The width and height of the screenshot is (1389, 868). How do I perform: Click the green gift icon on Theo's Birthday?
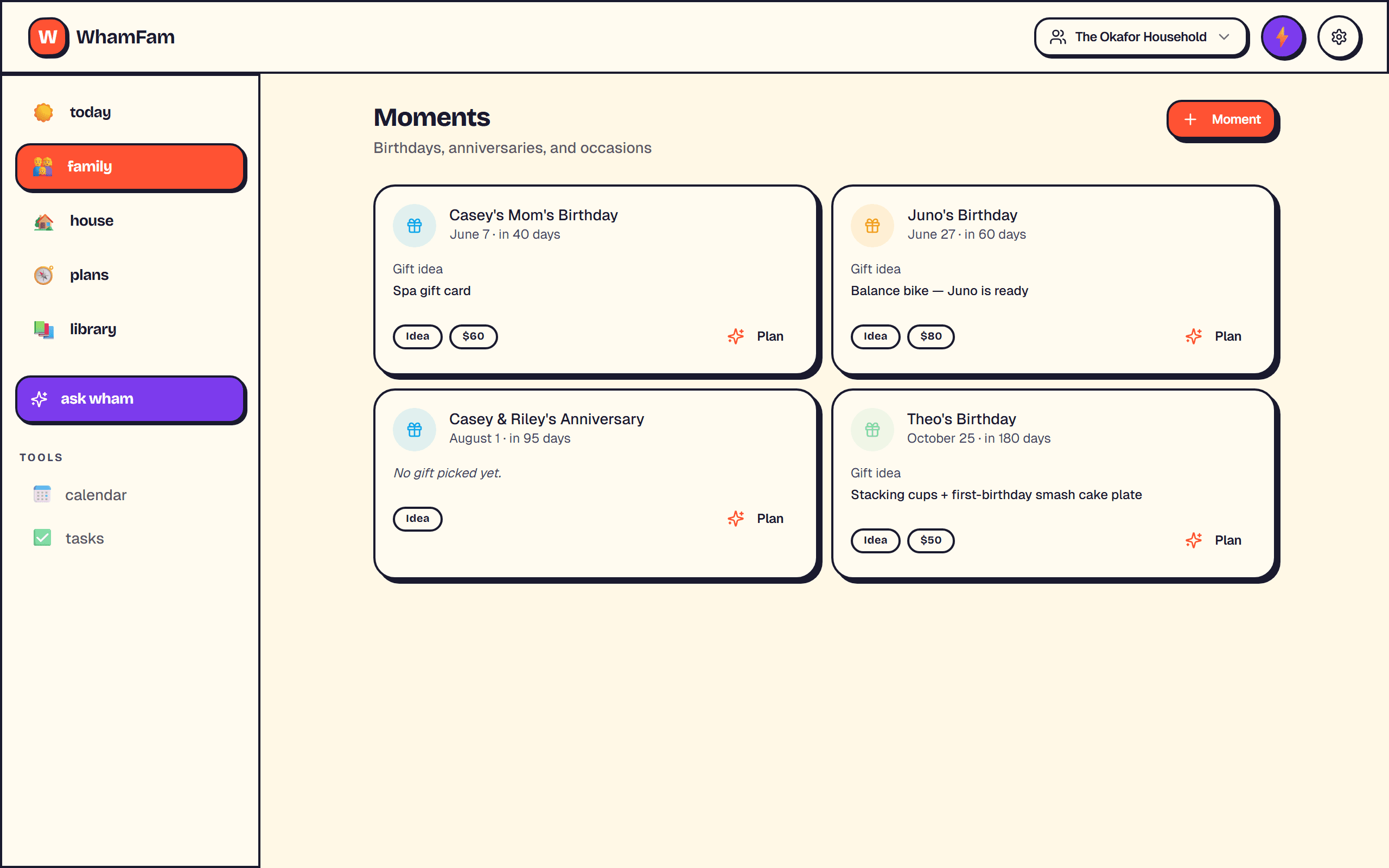(872, 430)
